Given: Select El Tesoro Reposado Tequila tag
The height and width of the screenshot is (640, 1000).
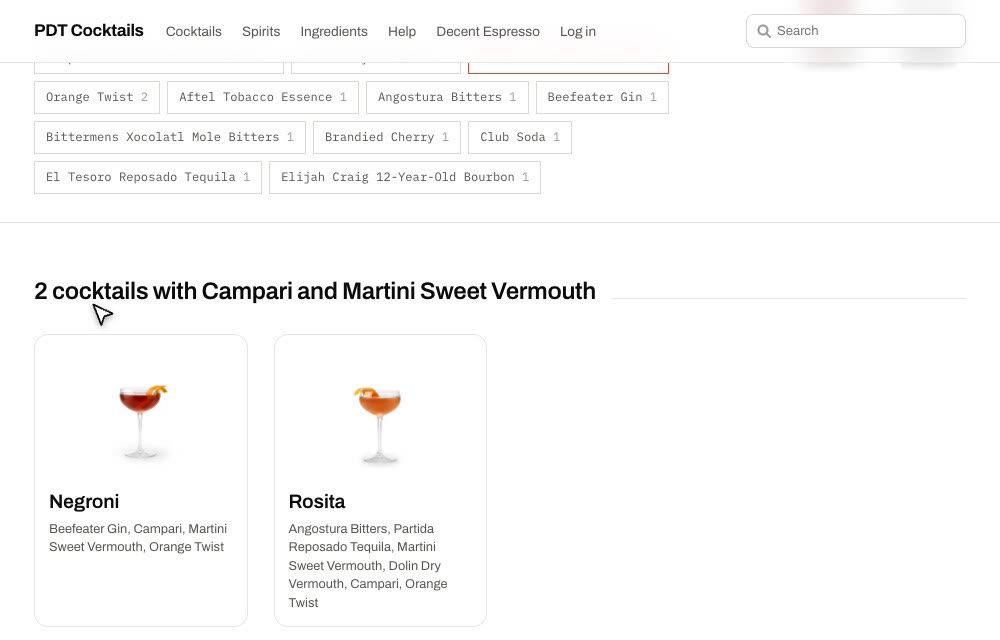Looking at the screenshot, I should 148,177.
